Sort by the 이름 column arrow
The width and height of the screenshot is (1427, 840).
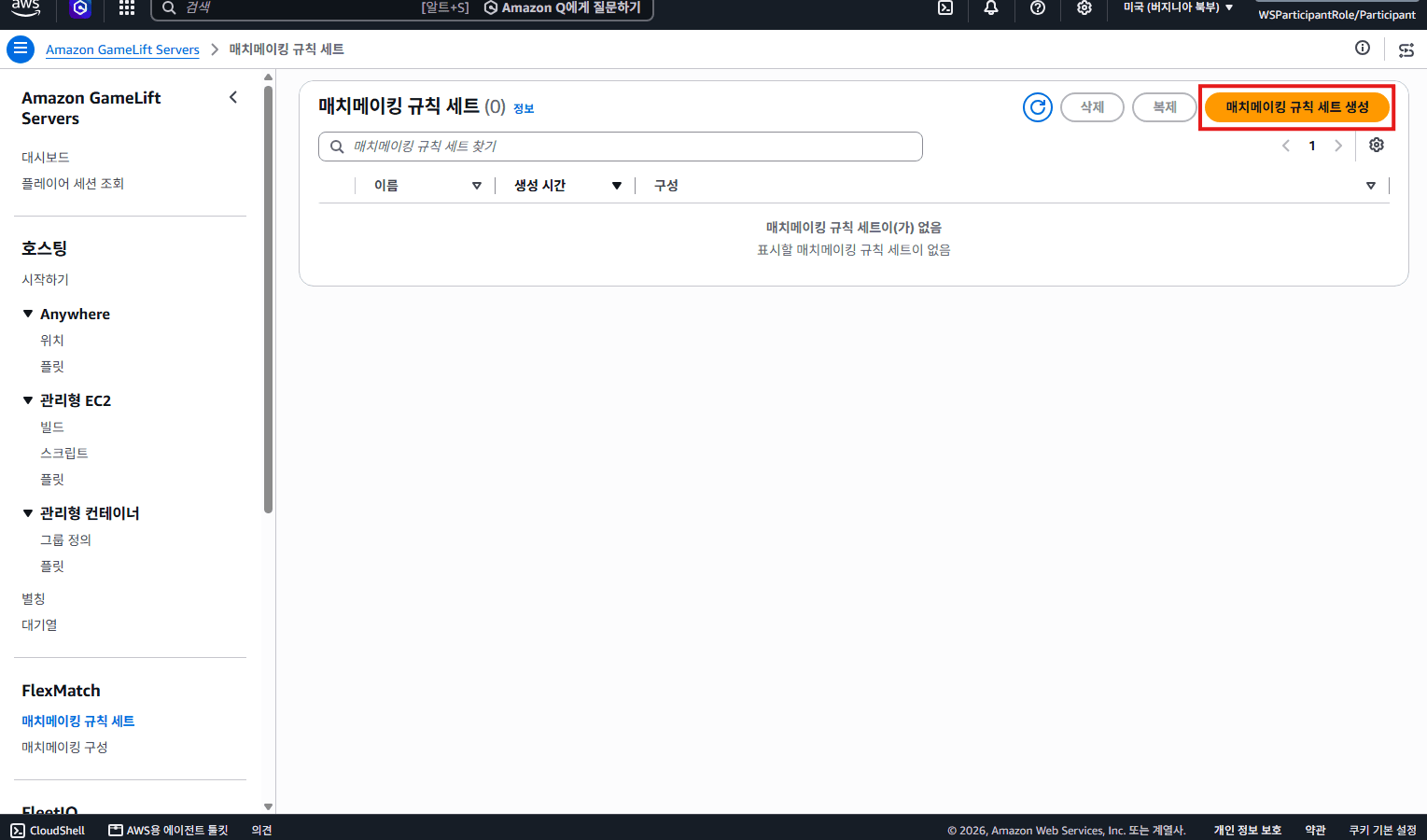477,186
